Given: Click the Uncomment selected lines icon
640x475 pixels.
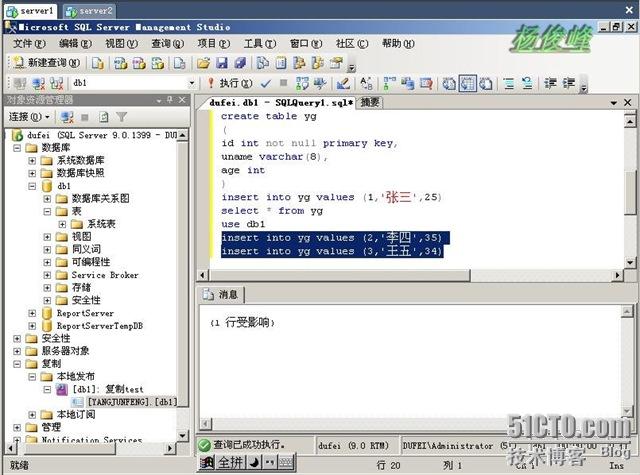Looking at the screenshot, I should click(x=527, y=84).
